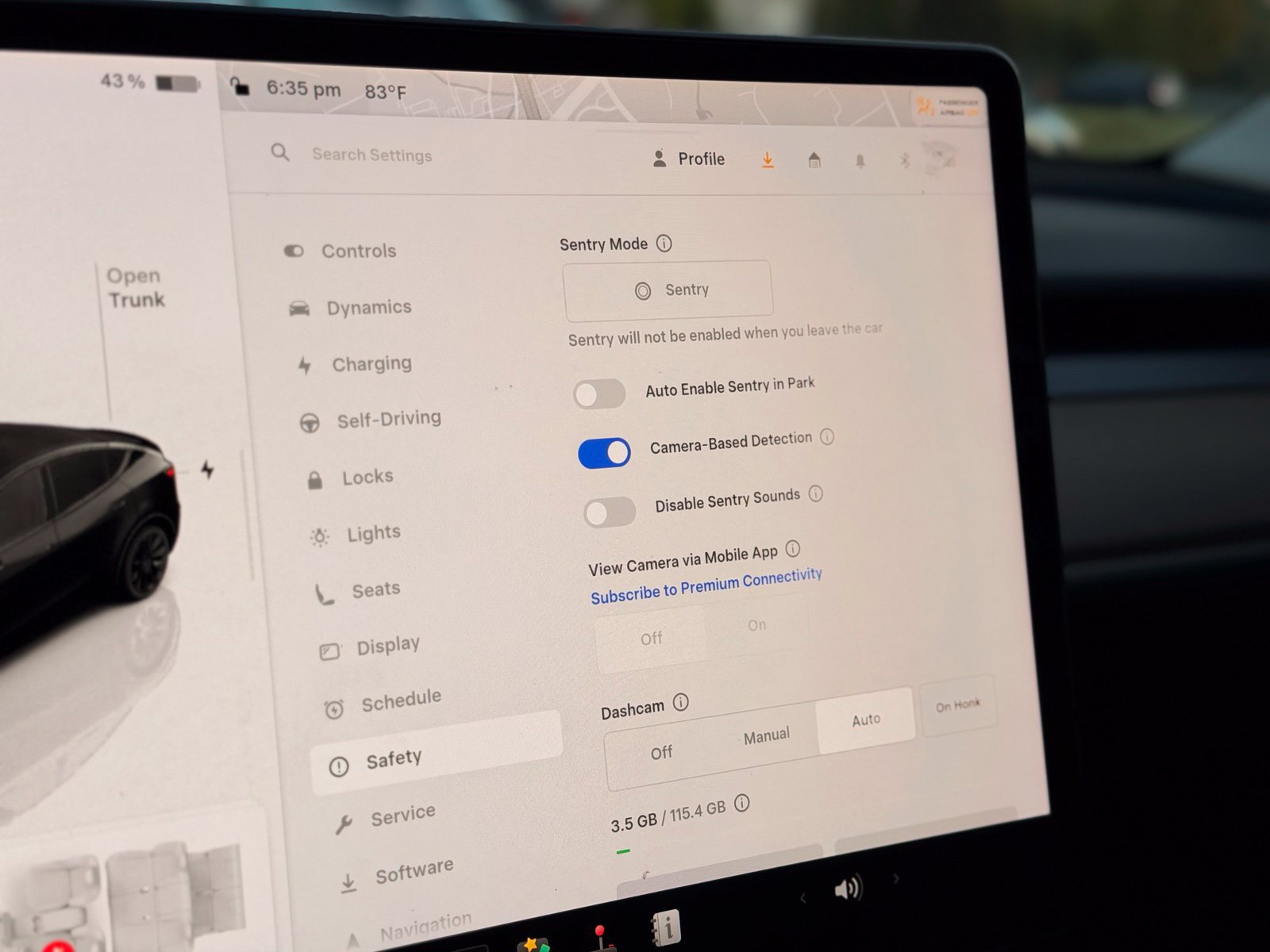Screen dimensions: 1270x952
Task: Show Disable Sentry Sounds info
Action: [x=815, y=493]
